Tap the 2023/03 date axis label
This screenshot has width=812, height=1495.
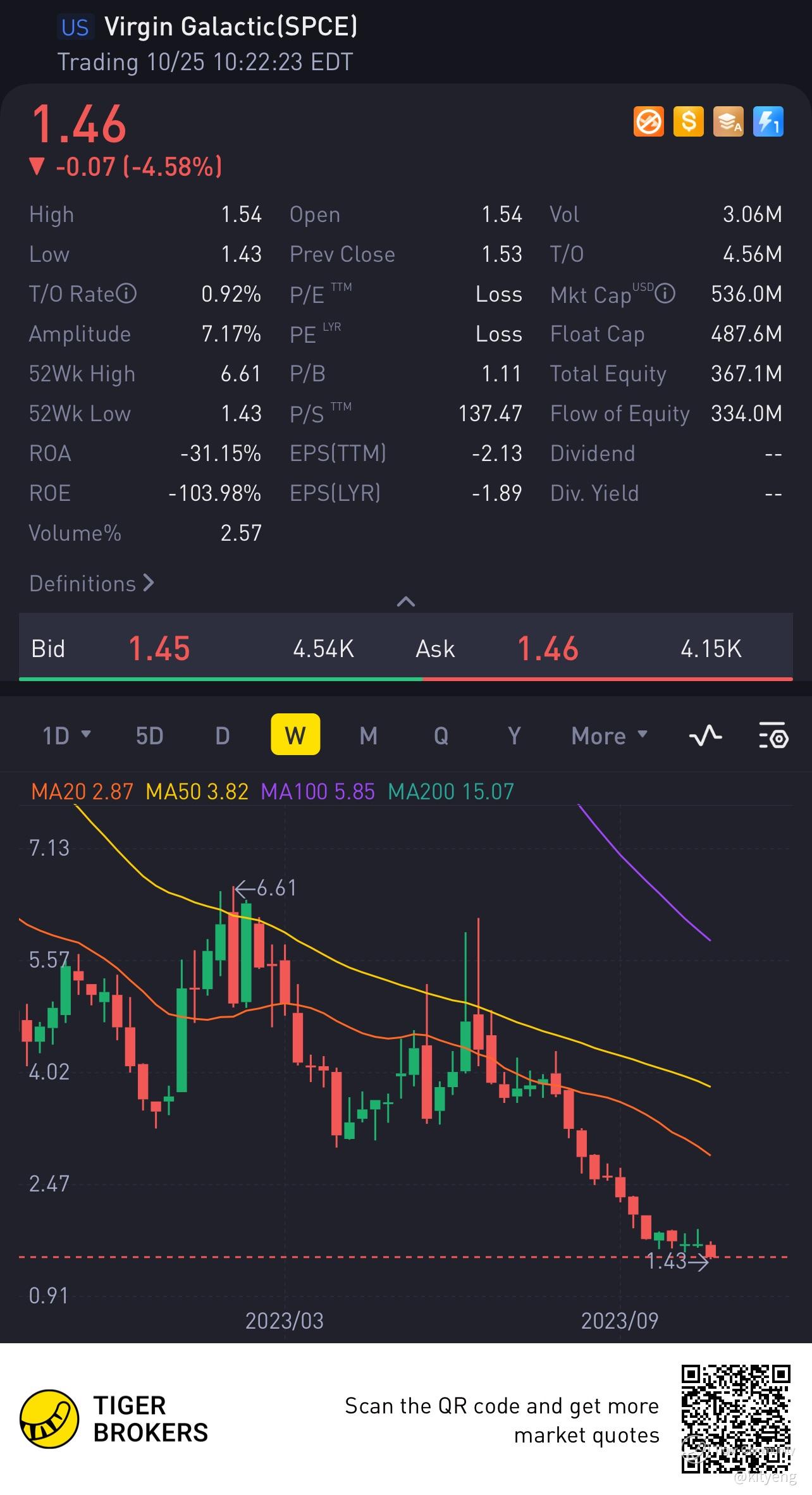284,1320
